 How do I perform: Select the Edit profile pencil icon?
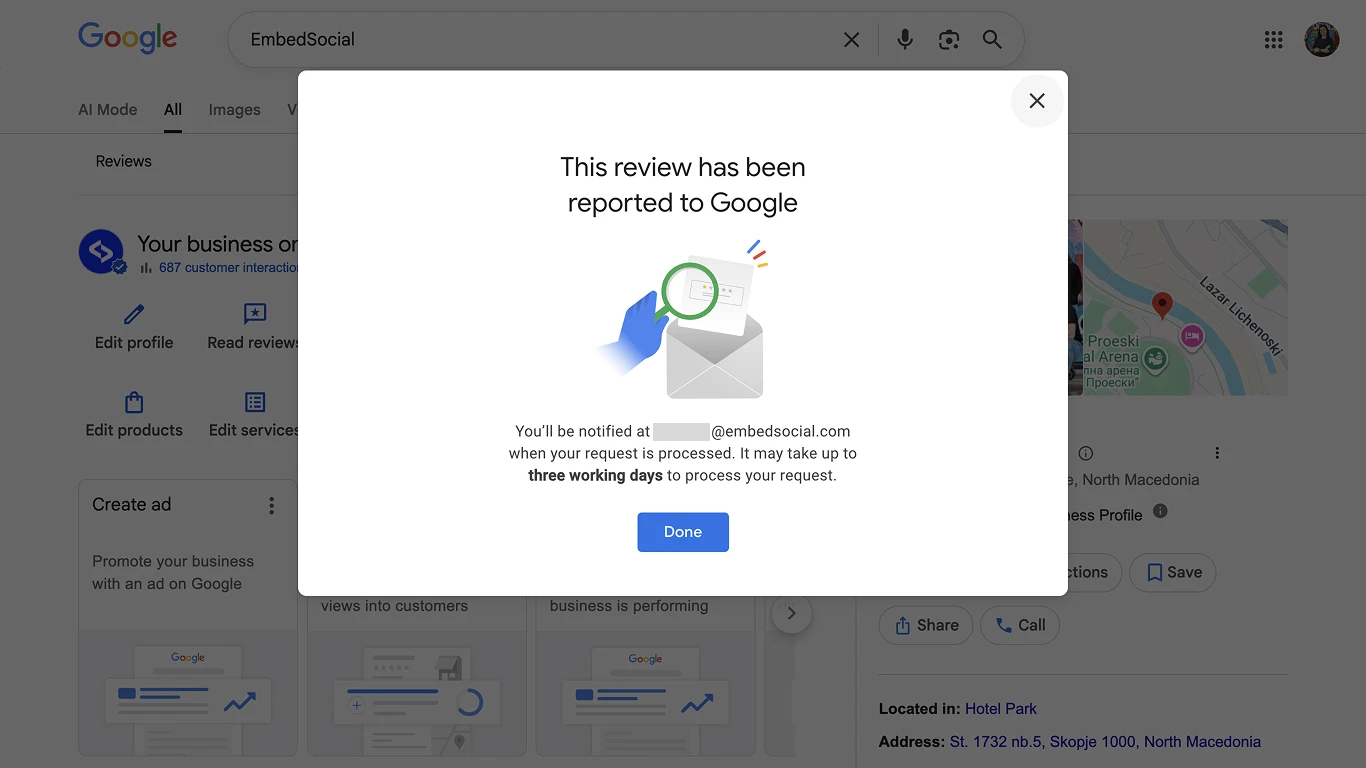(133, 315)
